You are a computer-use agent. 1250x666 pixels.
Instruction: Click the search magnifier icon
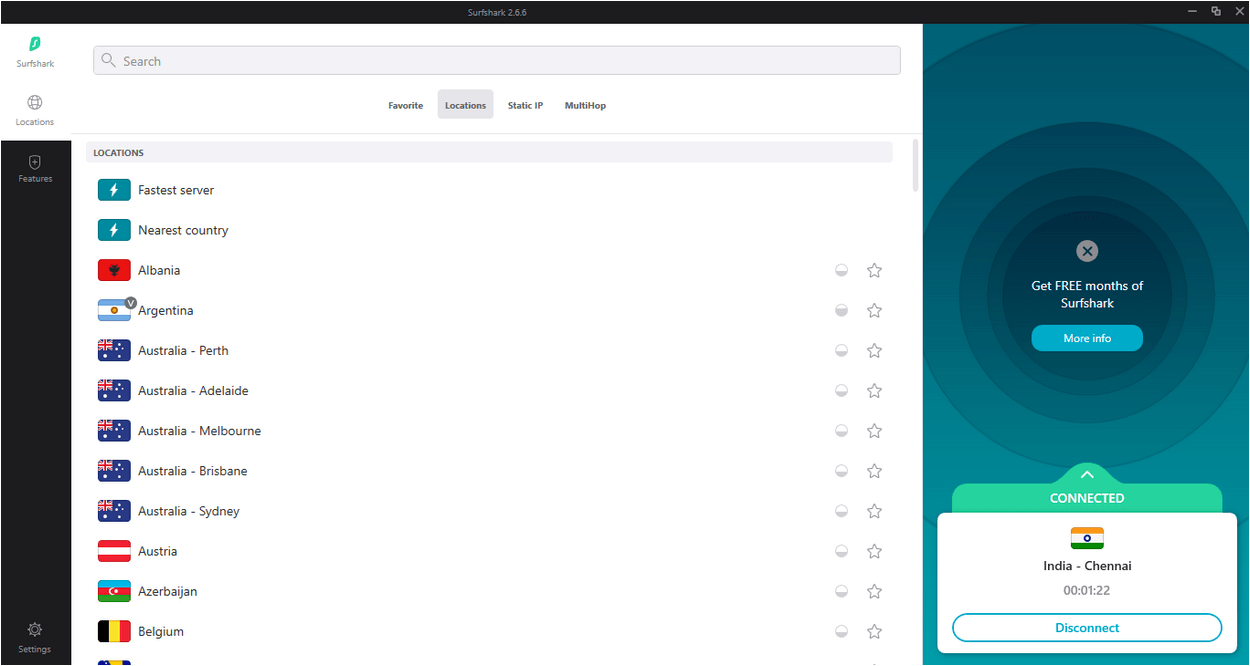[x=109, y=61]
